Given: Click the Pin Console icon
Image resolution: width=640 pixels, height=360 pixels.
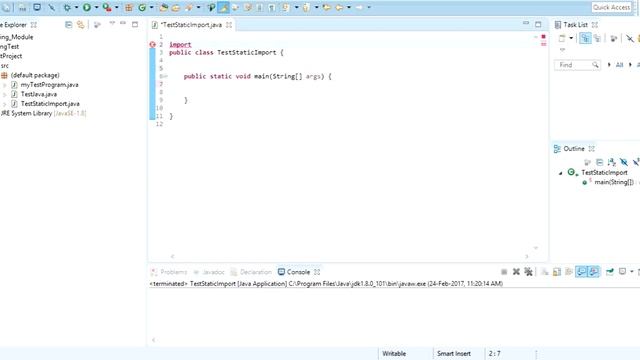Looking at the screenshot, I should (610, 272).
